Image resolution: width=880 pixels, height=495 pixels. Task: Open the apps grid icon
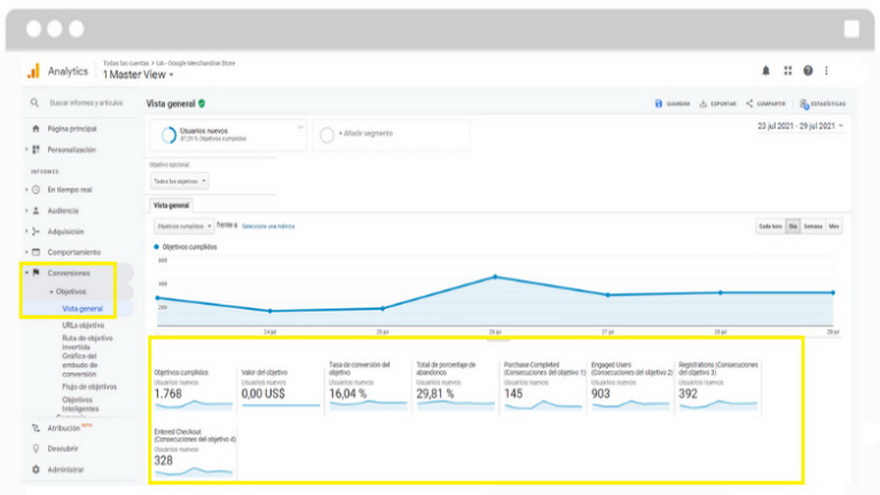click(x=788, y=71)
